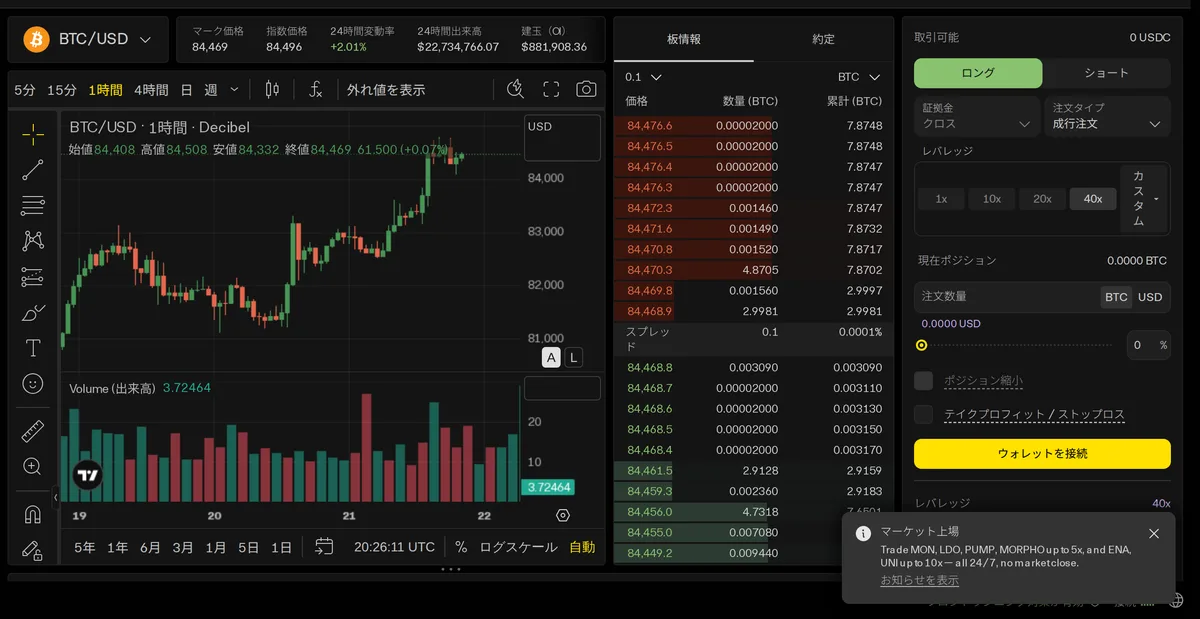1200x619 pixels.
Task: Select the crosshair cursor tool
Action: (x=33, y=135)
